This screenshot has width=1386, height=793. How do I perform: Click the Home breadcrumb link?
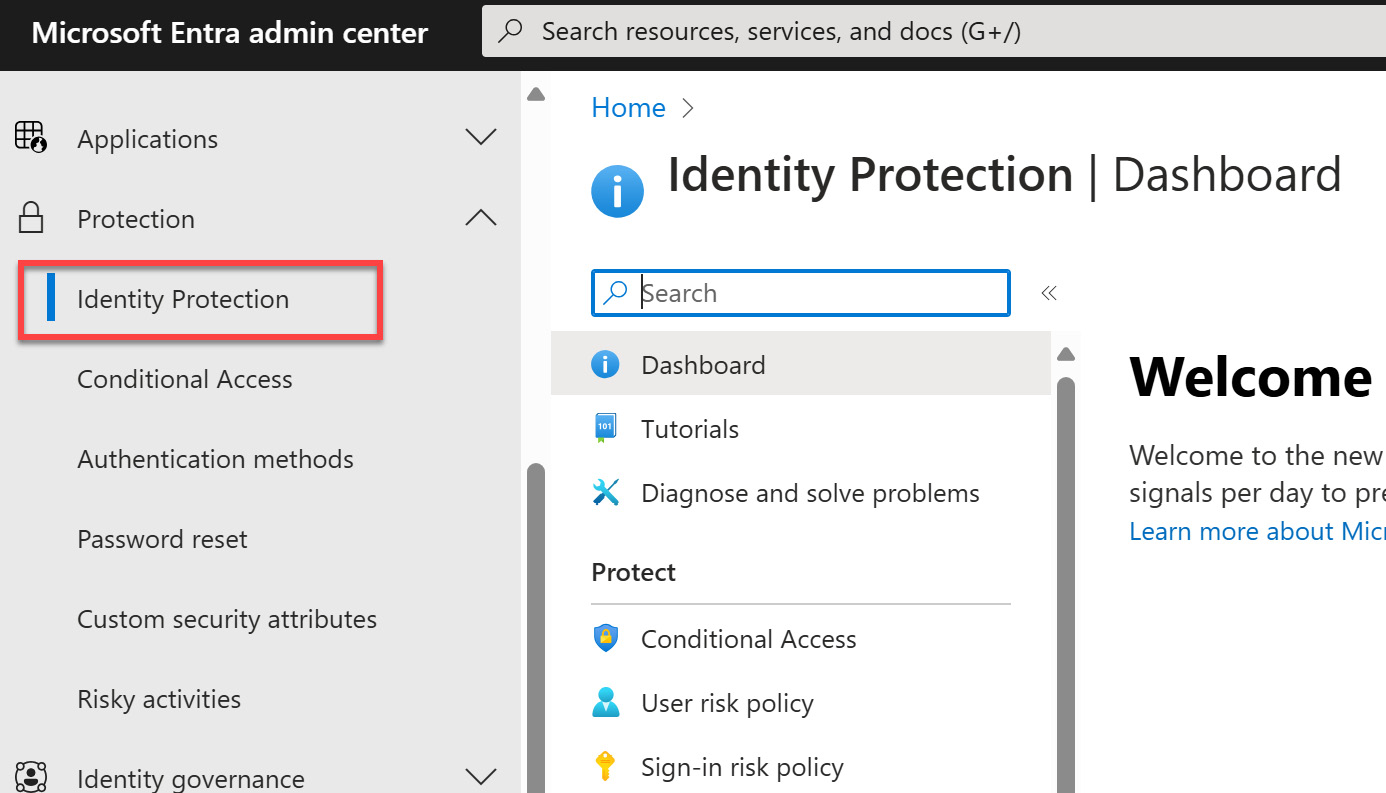pyautogui.click(x=628, y=108)
